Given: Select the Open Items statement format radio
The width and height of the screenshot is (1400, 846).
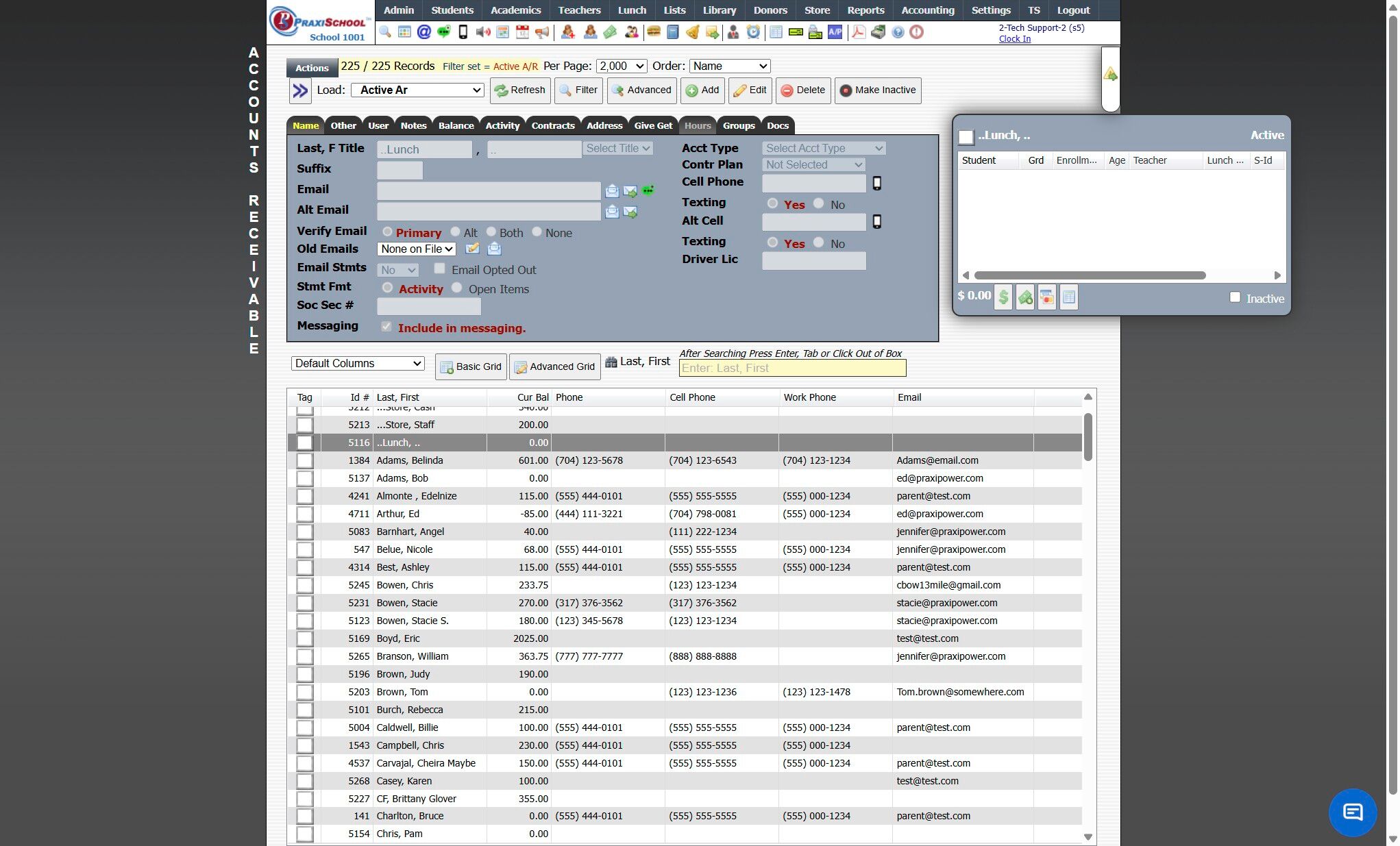Looking at the screenshot, I should (456, 288).
